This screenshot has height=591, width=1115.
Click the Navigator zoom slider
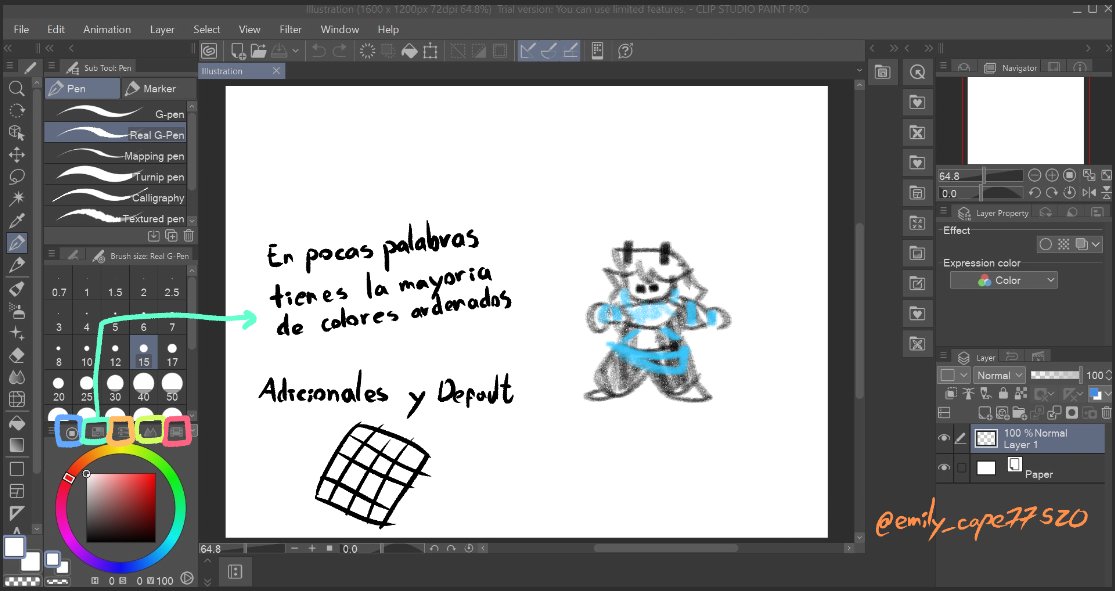tap(980, 175)
